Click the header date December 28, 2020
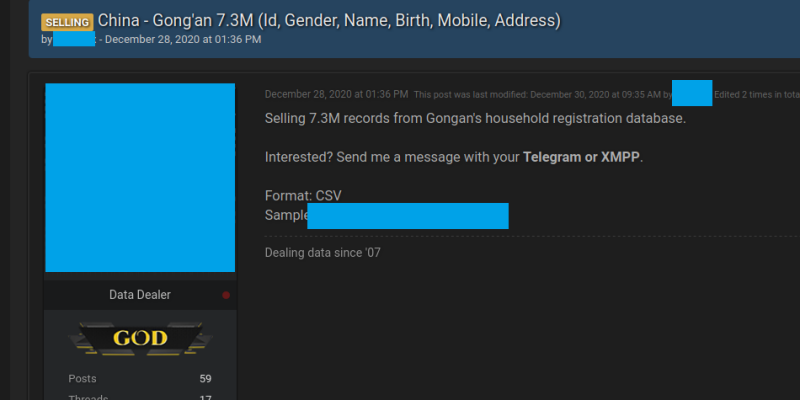Viewport: 800px width, 400px height. [183, 39]
